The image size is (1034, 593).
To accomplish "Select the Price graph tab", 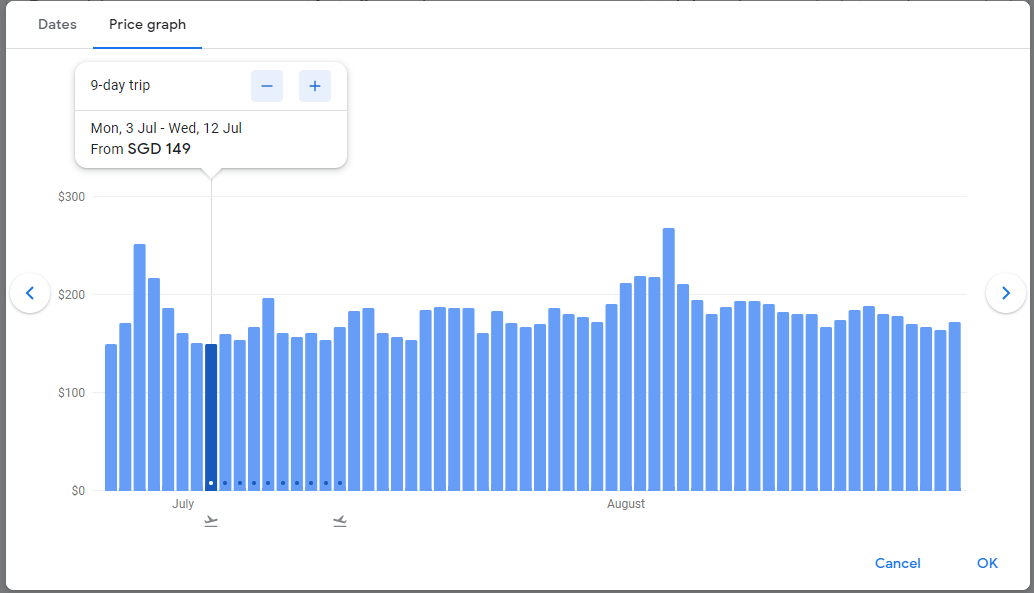I will pyautogui.click(x=147, y=24).
